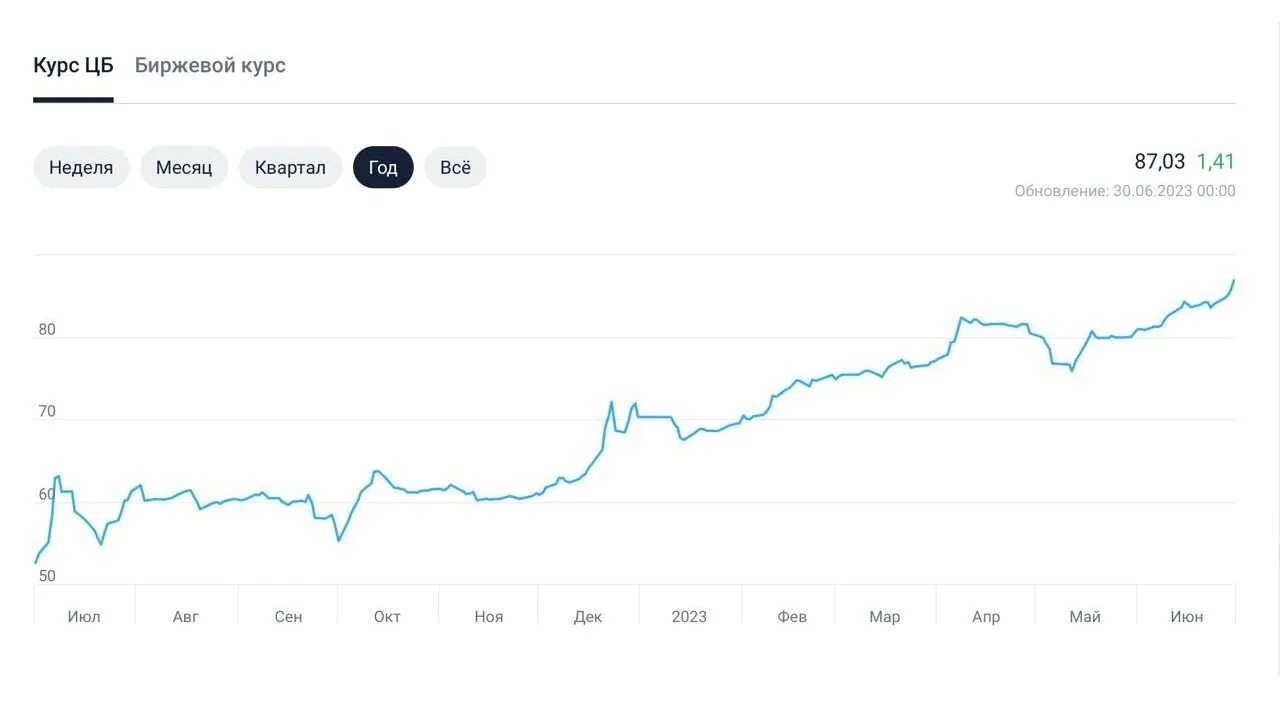The width and height of the screenshot is (1280, 720).
Task: Click the 87,03 rate value
Action: coord(1159,162)
